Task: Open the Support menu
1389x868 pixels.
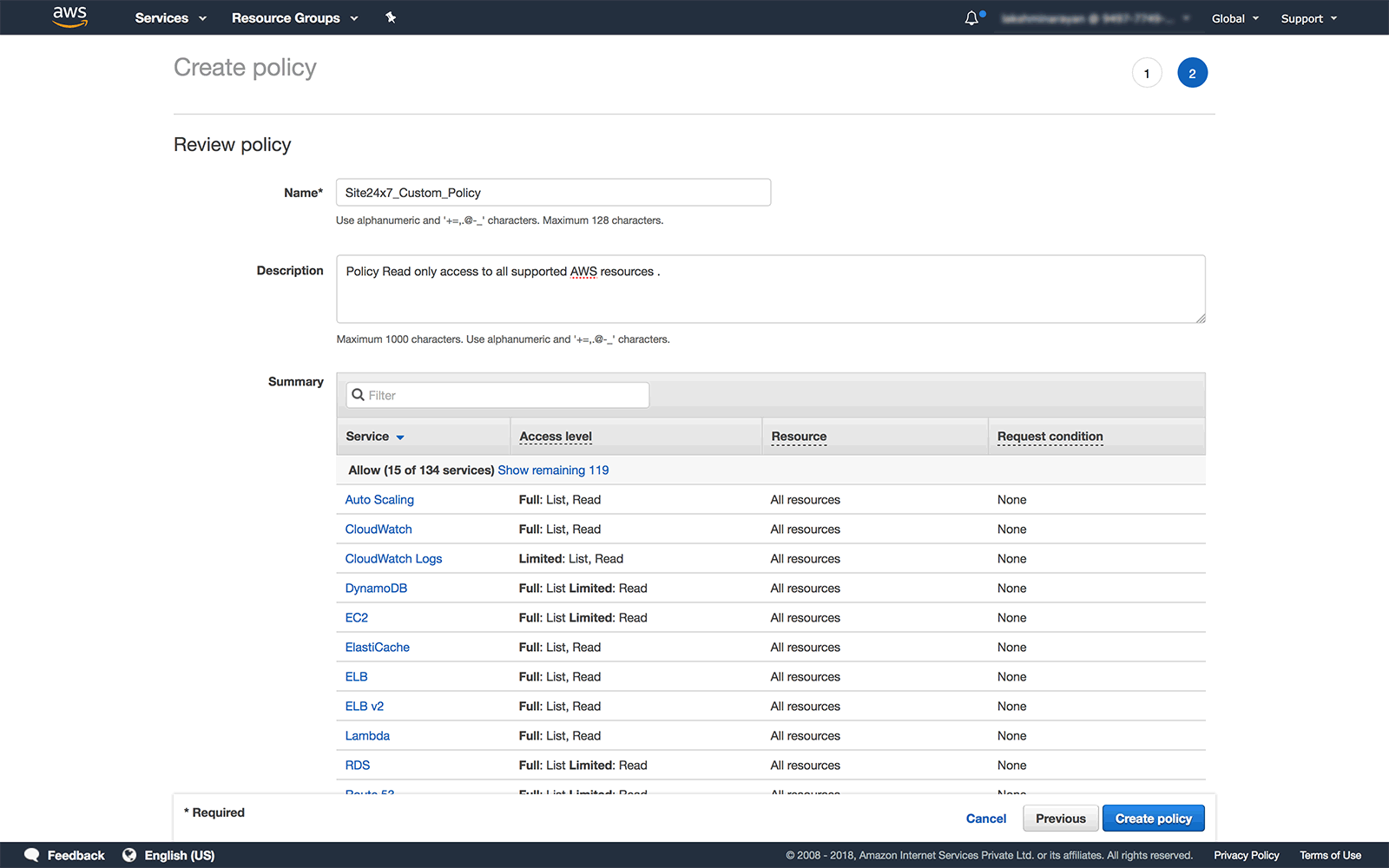Action: point(1308,18)
